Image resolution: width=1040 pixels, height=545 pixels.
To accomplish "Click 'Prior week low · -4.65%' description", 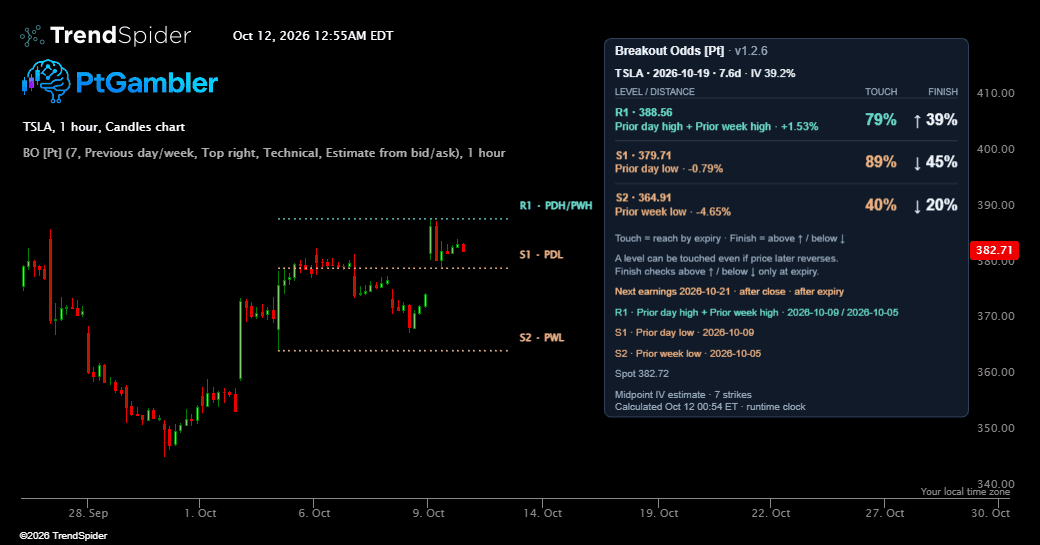I will pyautogui.click(x=673, y=212).
